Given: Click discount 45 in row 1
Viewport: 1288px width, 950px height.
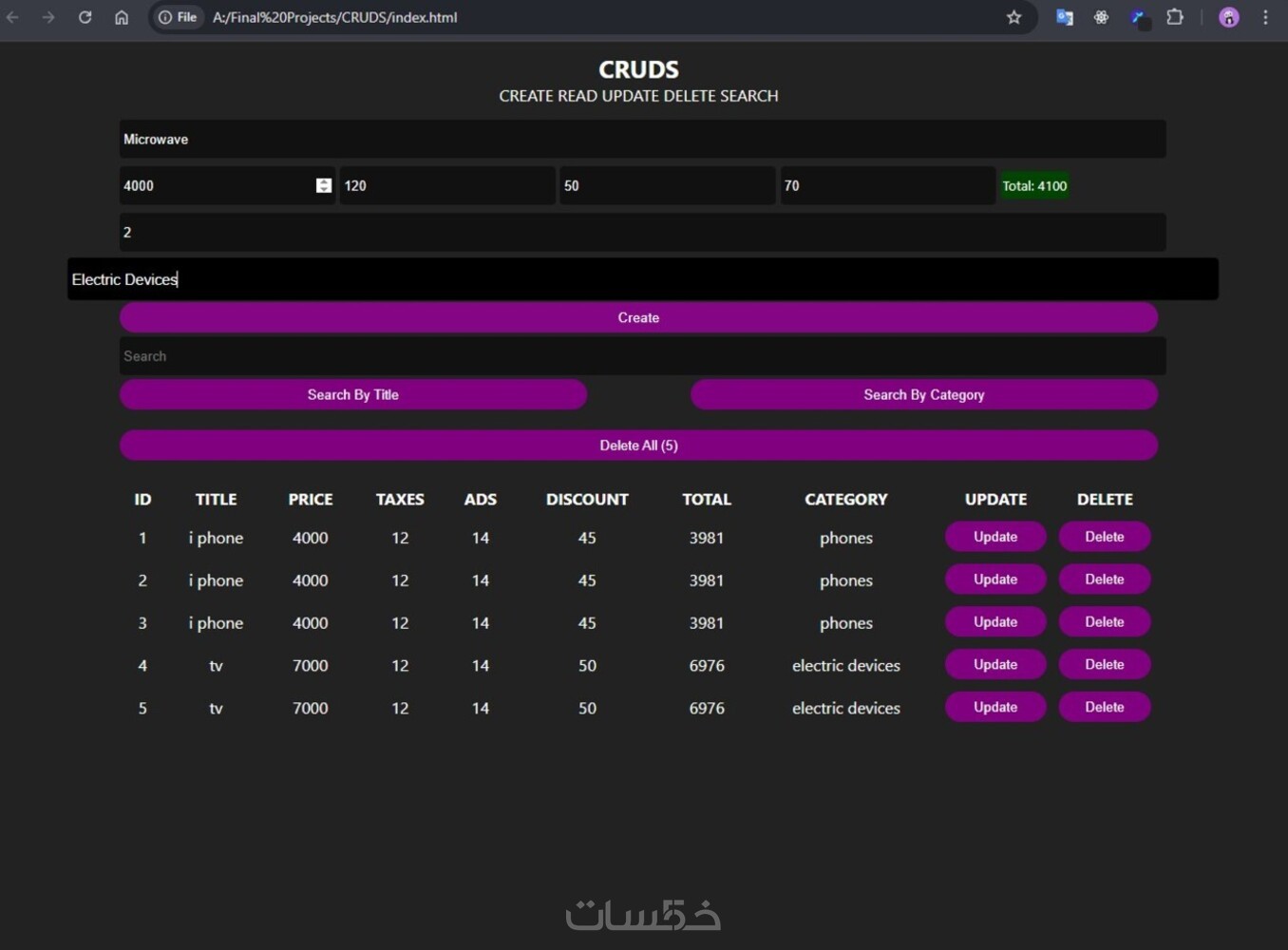Looking at the screenshot, I should click(587, 538).
